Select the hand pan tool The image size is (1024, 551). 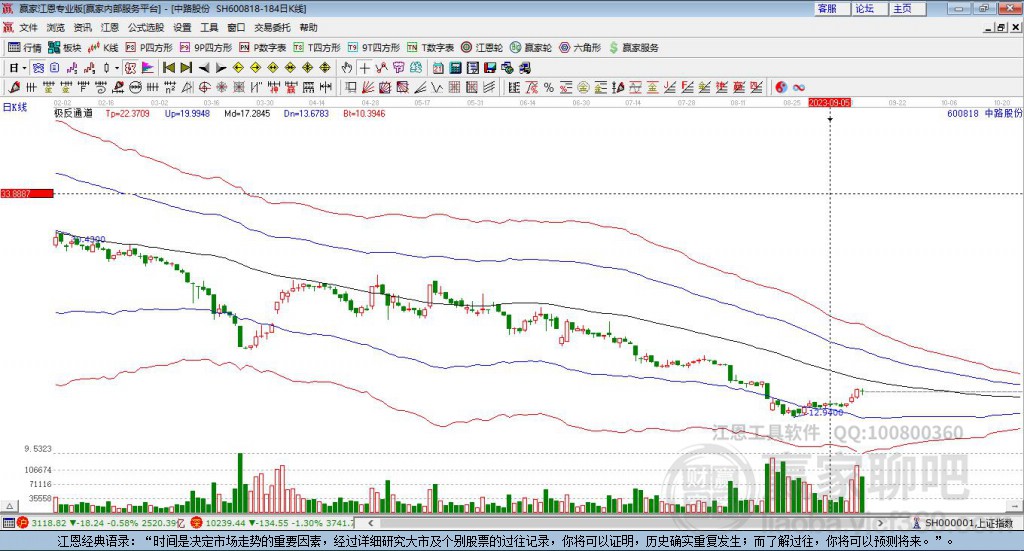(x=346, y=68)
